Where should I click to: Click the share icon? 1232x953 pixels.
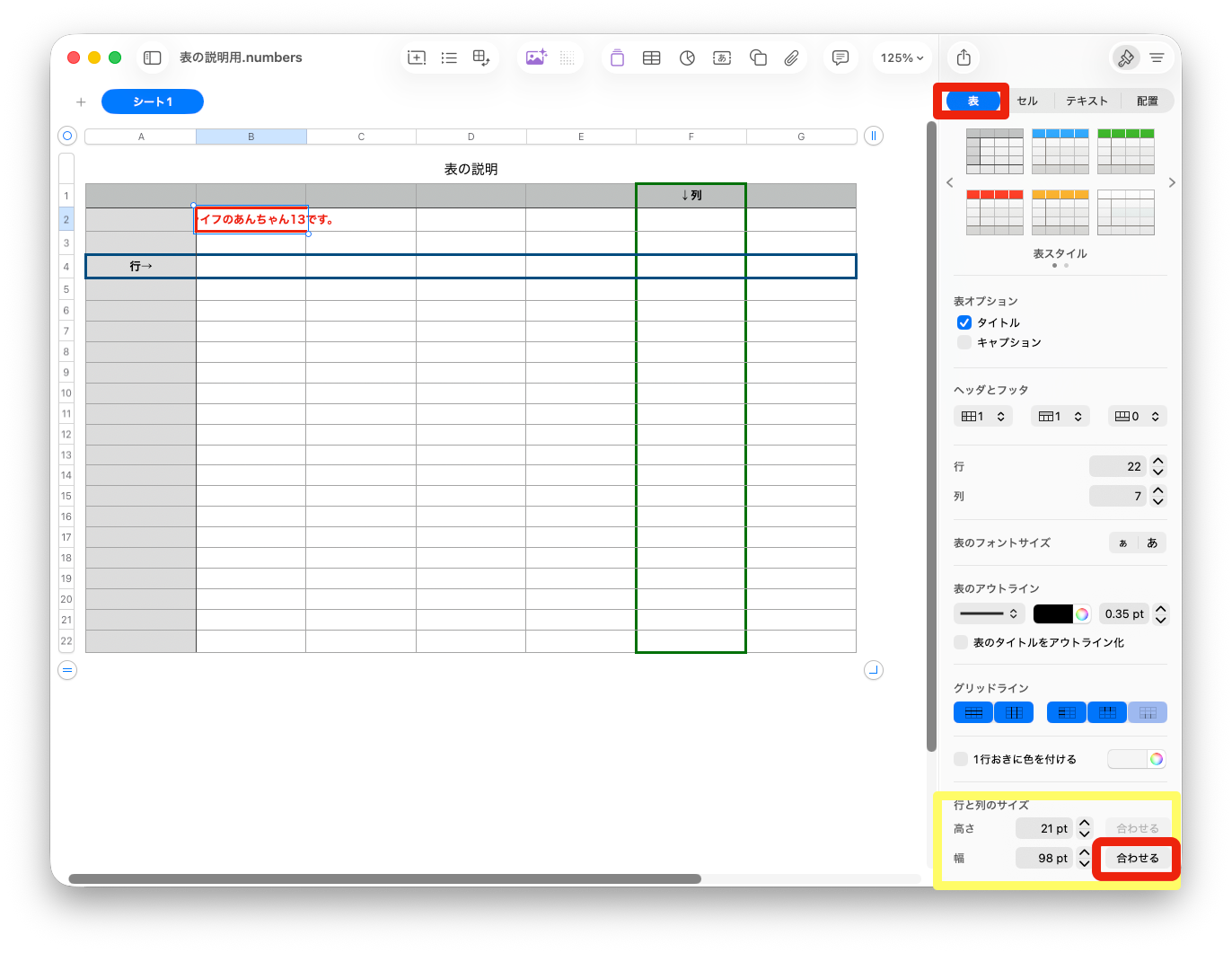click(x=964, y=57)
